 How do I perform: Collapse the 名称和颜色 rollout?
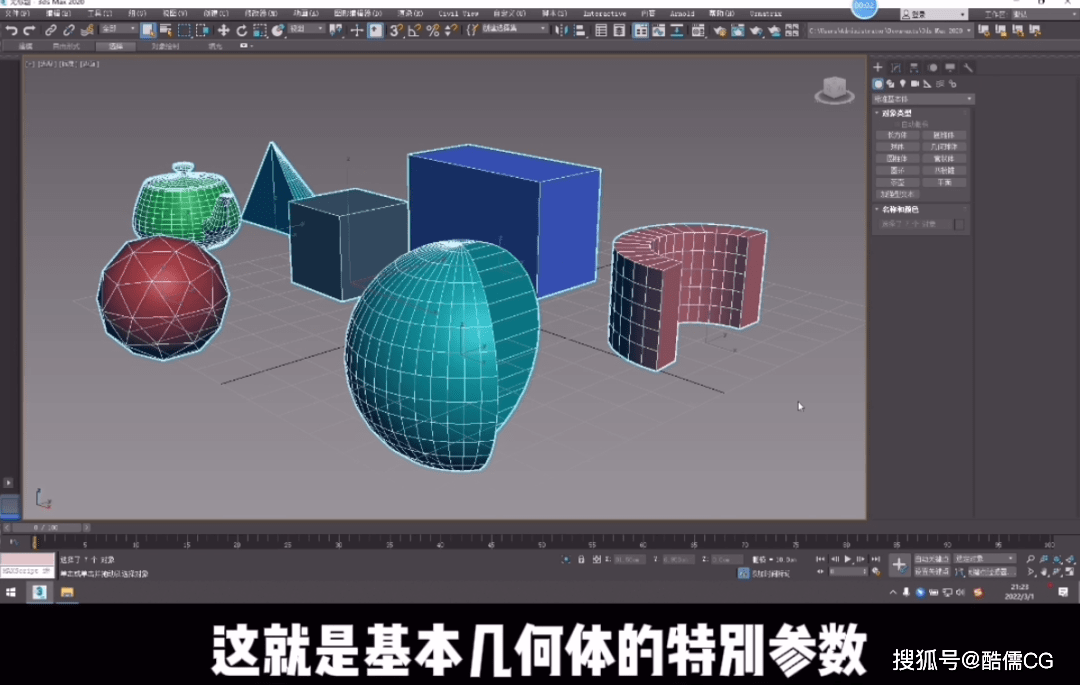(901, 209)
